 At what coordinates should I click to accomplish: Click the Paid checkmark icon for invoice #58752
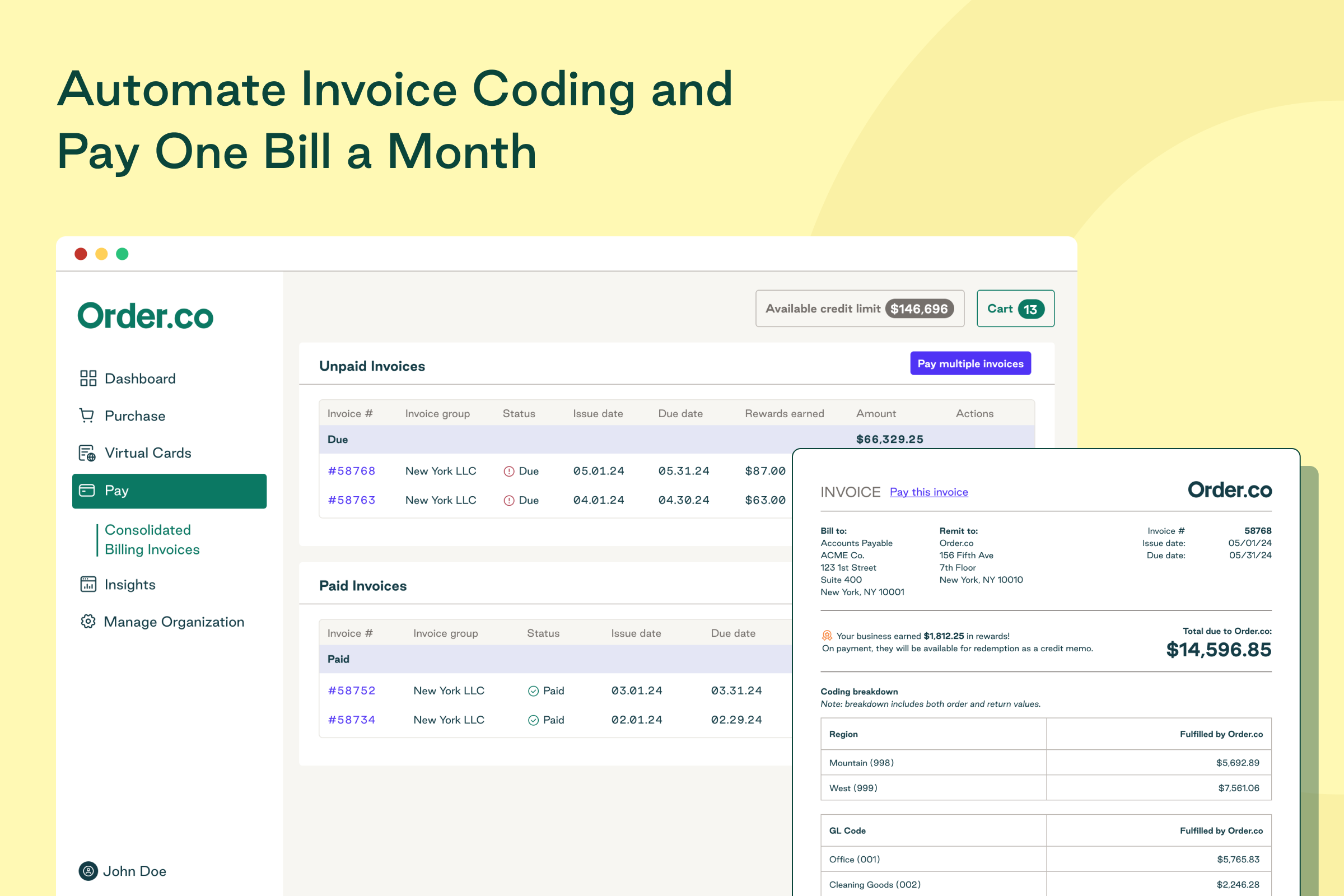[533, 691]
